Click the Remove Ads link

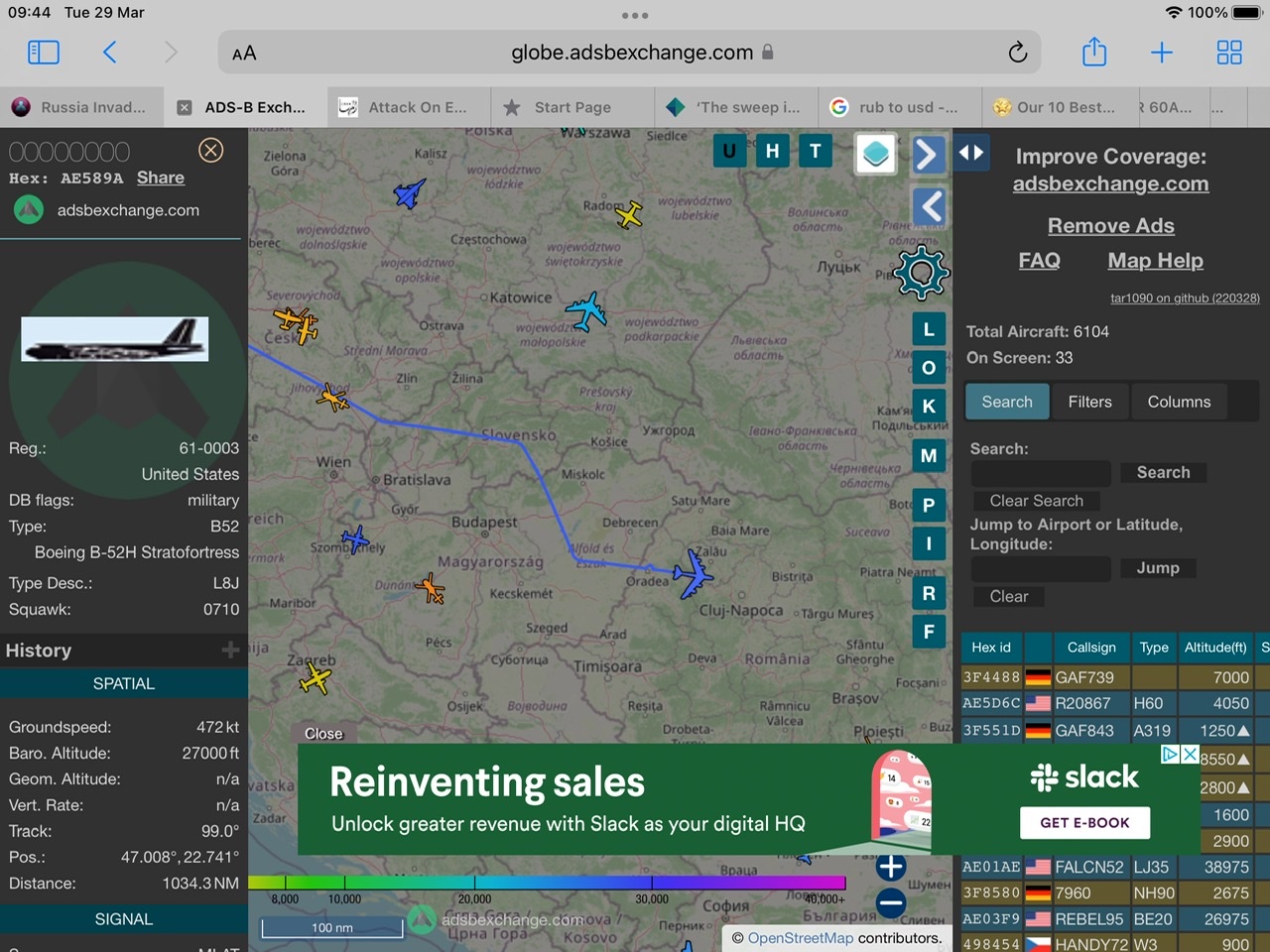[x=1110, y=226]
